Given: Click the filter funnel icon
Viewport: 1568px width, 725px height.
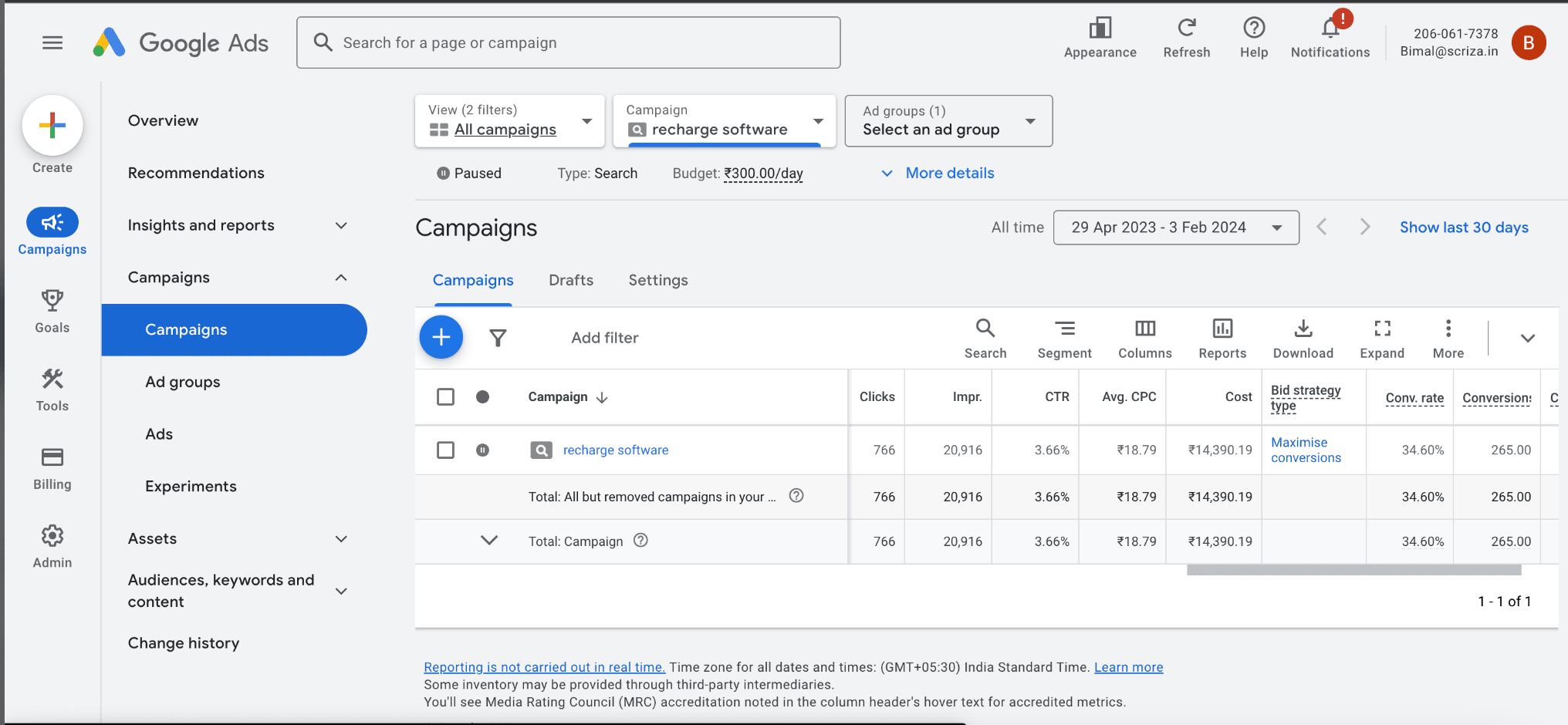Looking at the screenshot, I should point(498,338).
